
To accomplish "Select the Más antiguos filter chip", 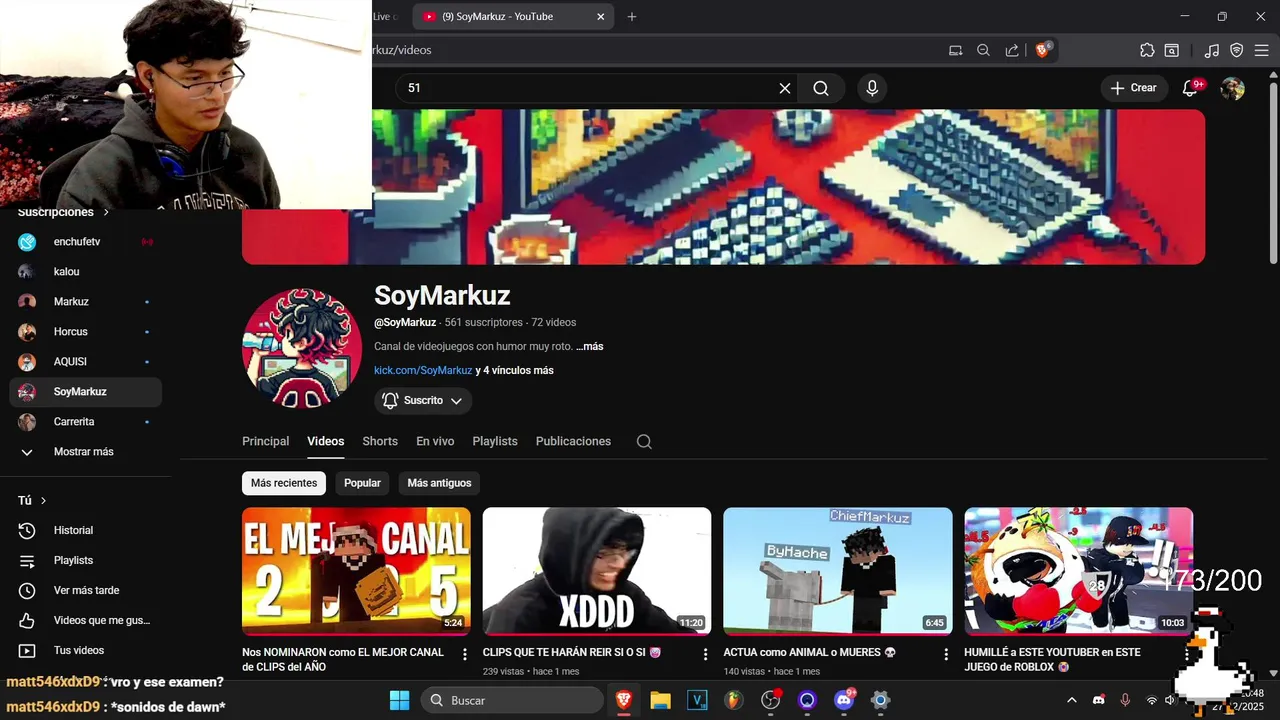I will click(x=439, y=483).
